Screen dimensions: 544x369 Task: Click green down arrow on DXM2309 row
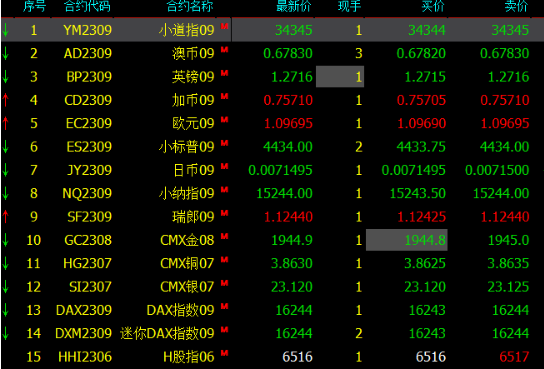click(x=5, y=333)
